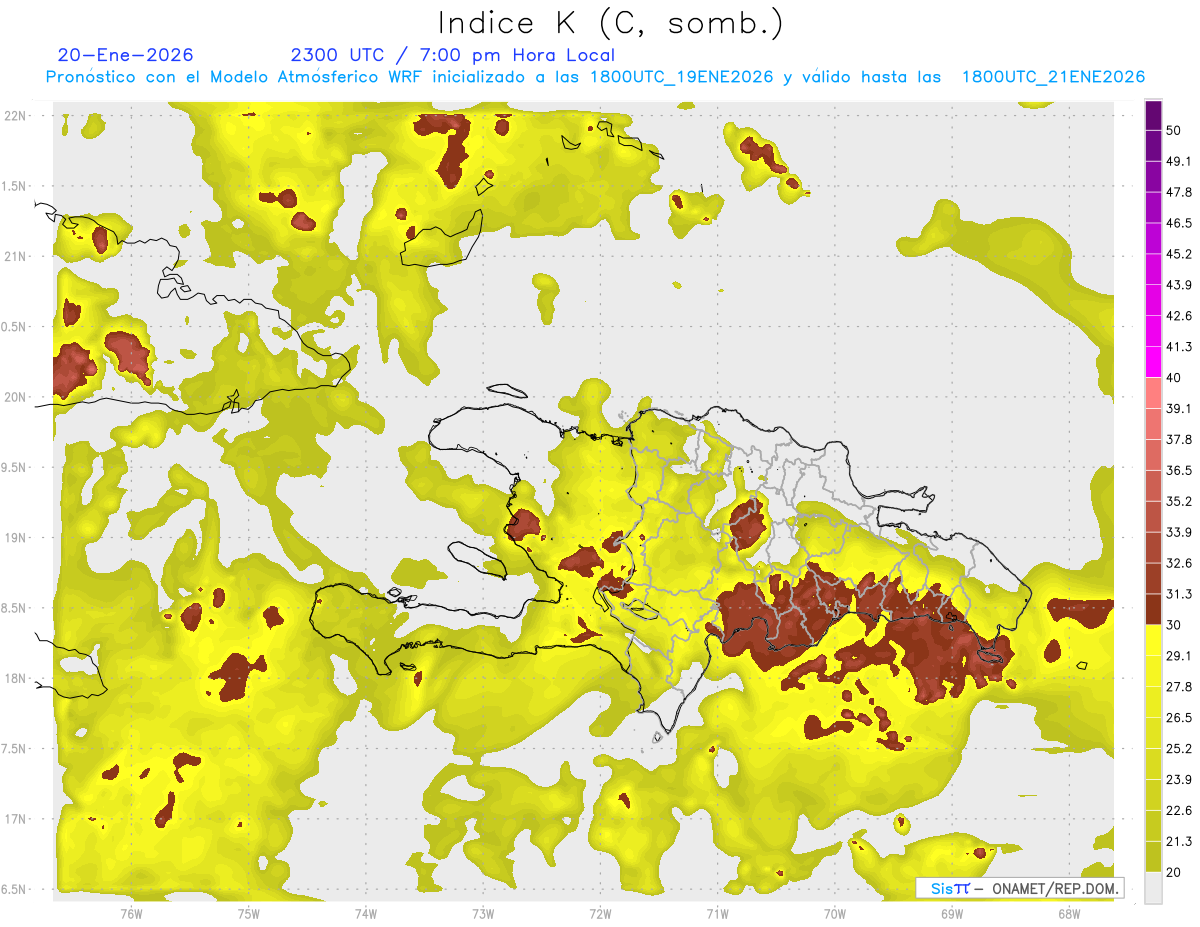
Task: Click the "26.5" color scale label
Action: point(1178,718)
